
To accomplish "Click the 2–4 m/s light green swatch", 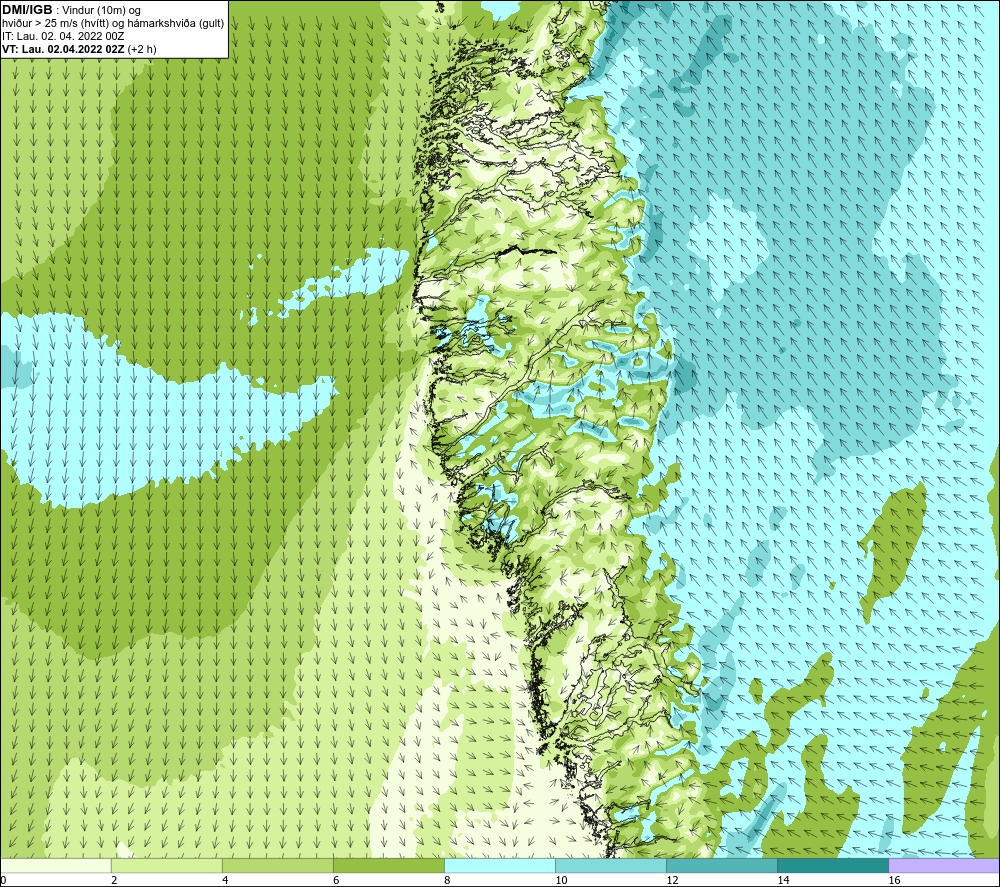I will point(166,866).
